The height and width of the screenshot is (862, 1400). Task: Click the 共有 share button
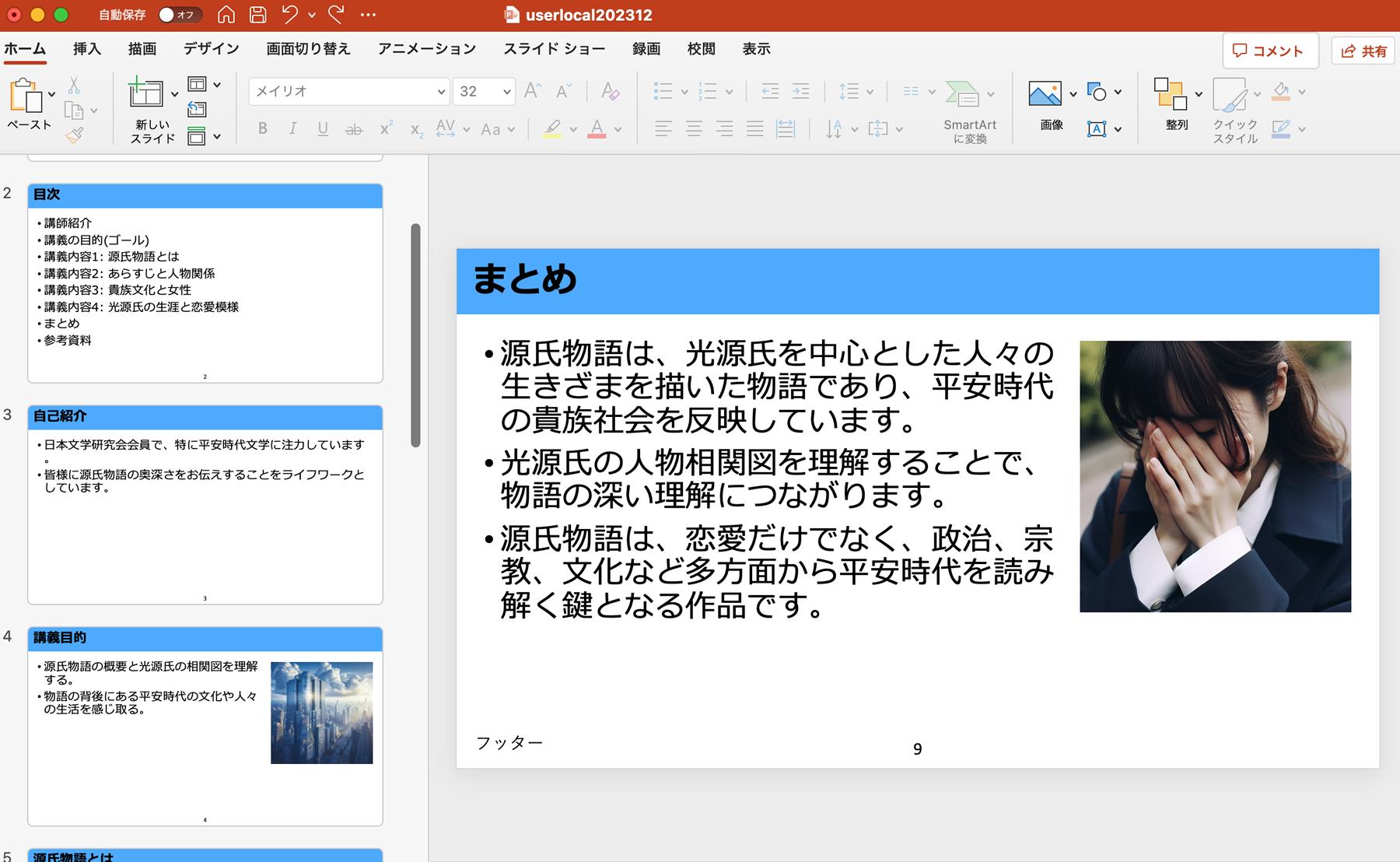tap(1365, 51)
